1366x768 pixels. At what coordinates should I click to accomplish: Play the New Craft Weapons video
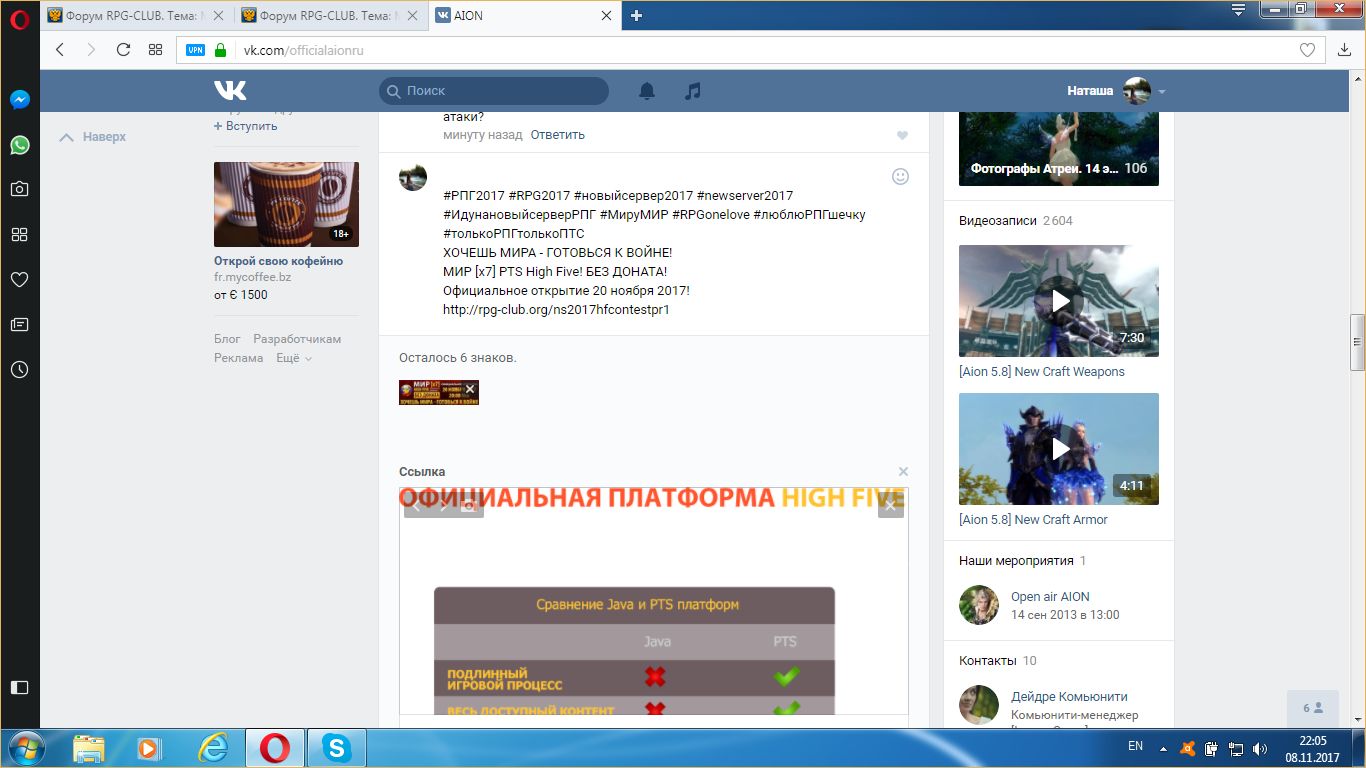coord(1059,301)
